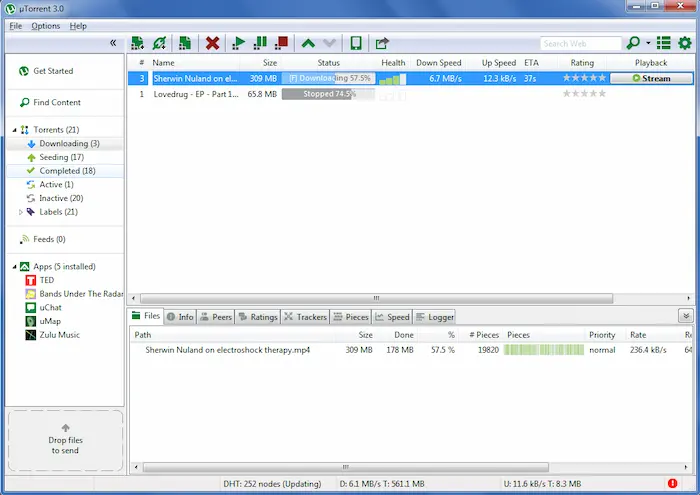This screenshot has height=495, width=700.
Task: Click into Search Web field
Action: [x=580, y=44]
